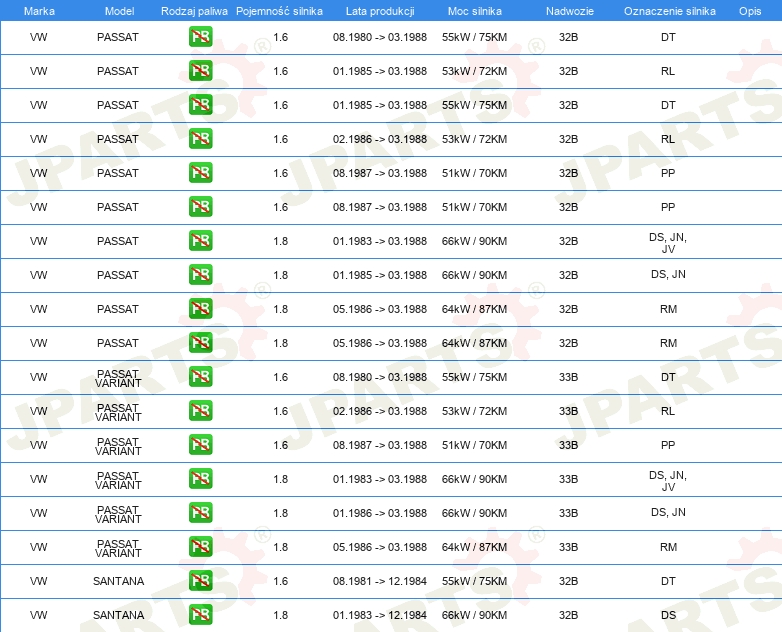Click the fuel icon in PASSAT VARIANT PP row
This screenshot has height=632, width=782.
tap(200, 444)
